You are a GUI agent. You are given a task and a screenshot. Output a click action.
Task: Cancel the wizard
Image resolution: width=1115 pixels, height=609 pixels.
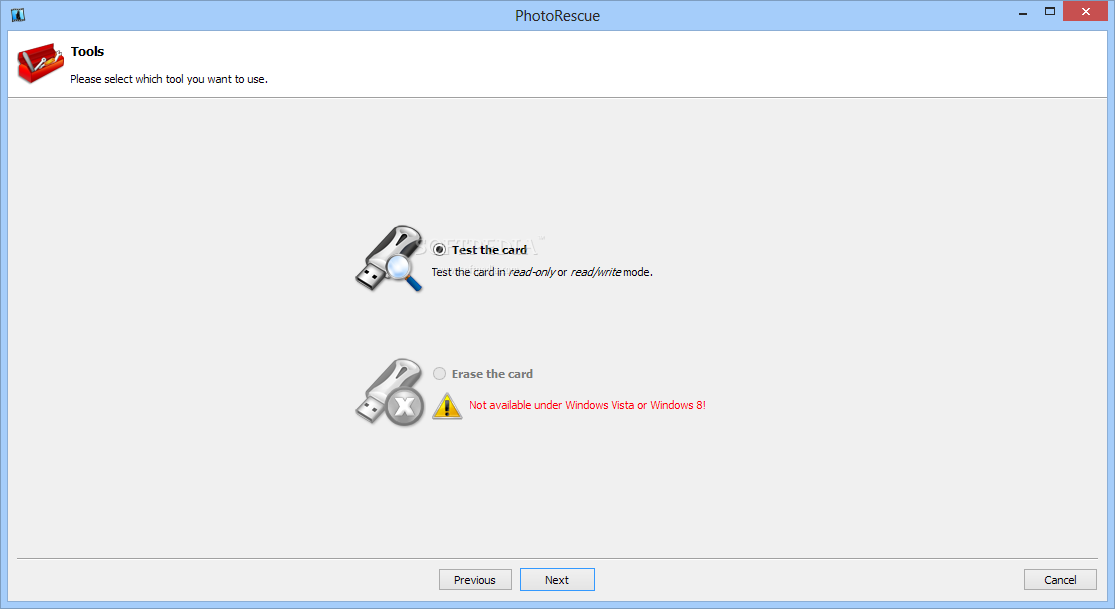click(x=1060, y=580)
